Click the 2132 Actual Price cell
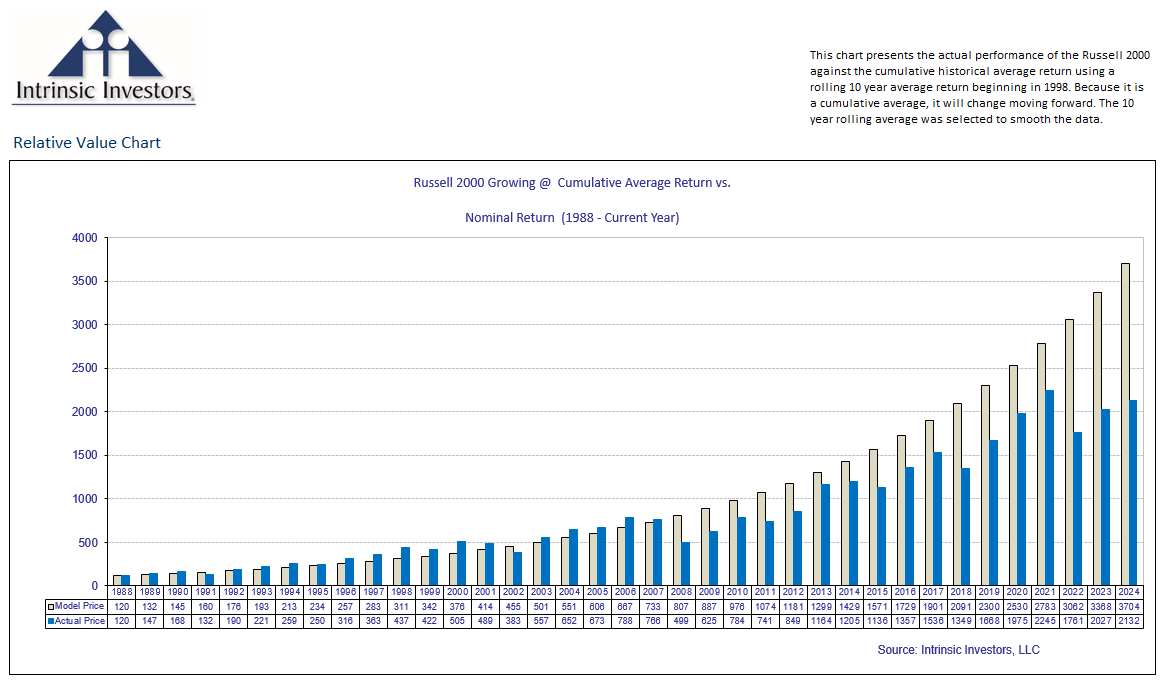The height and width of the screenshot is (684, 1162). (1129, 620)
